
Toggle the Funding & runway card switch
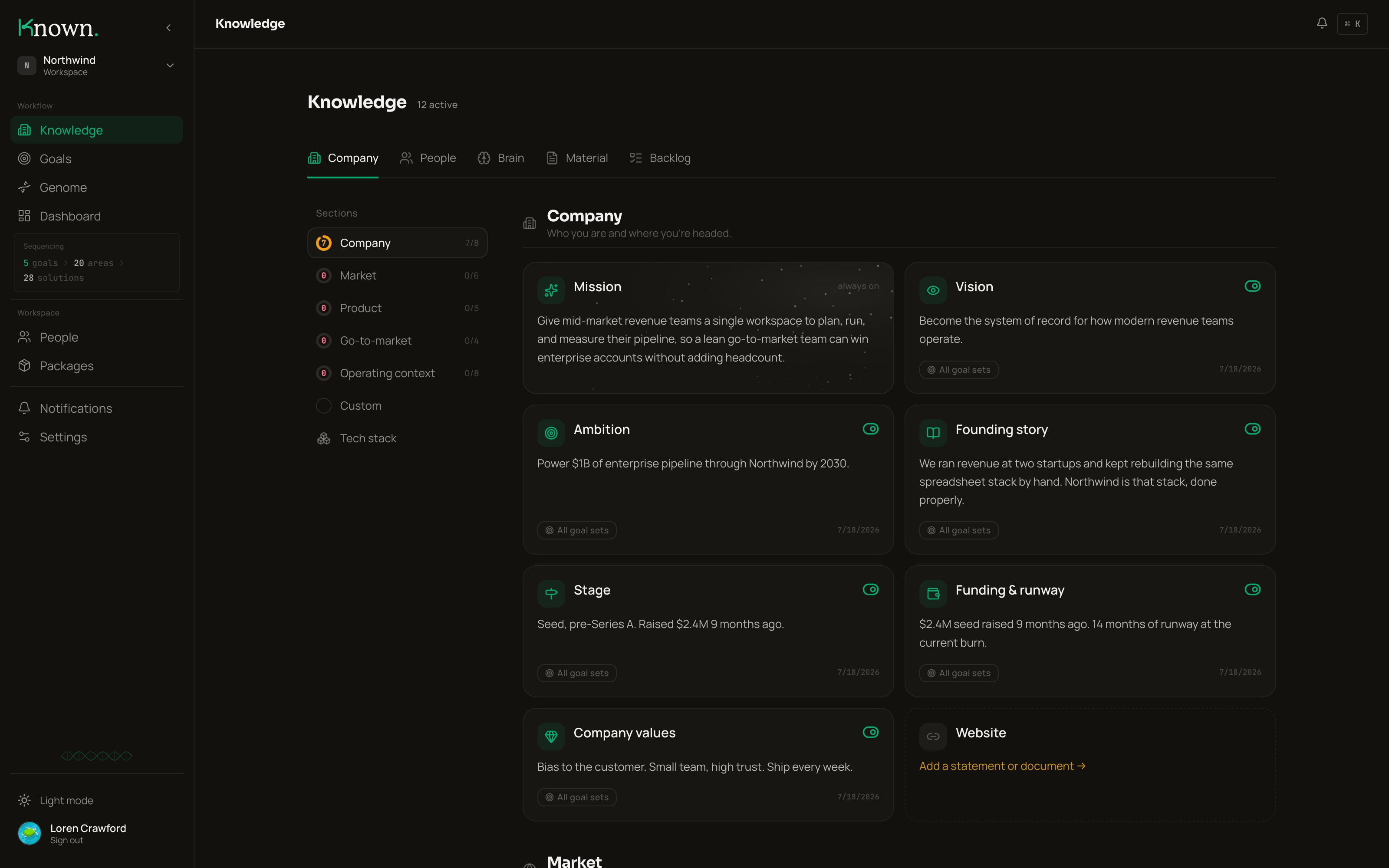(1252, 589)
